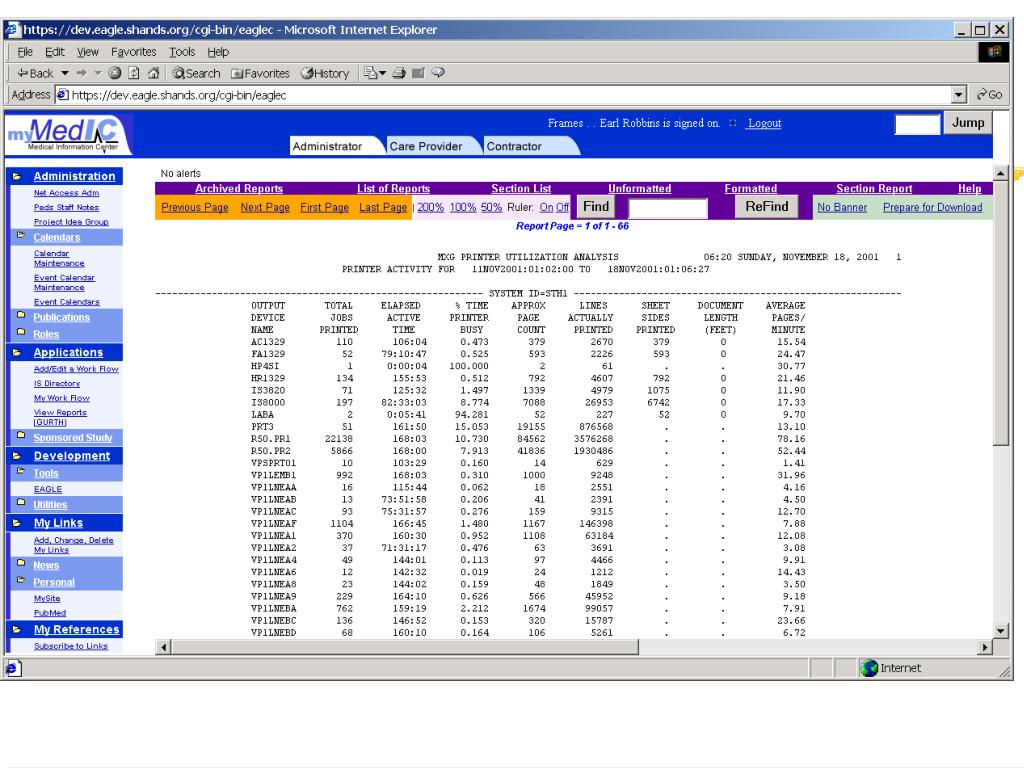Click the horizontal scrollbar thumb below the report

tap(405, 647)
